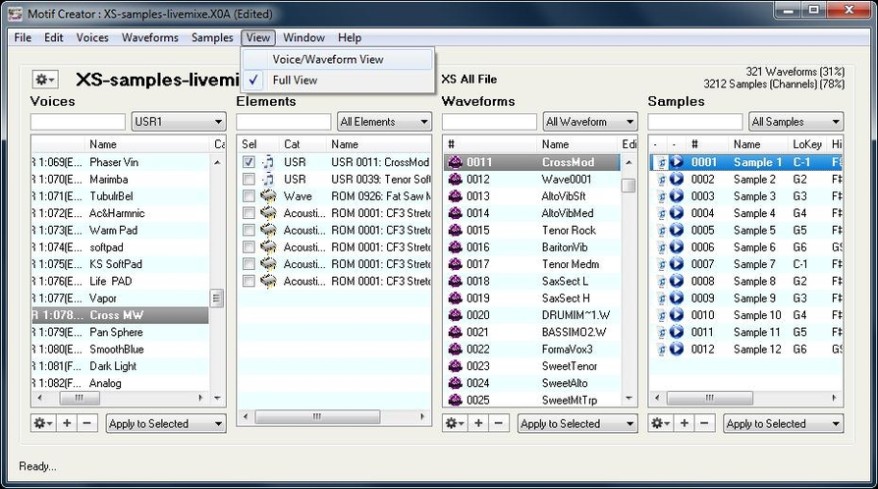878x489 pixels.
Task: Click the waveform icon for 0012 Wave0001
Action: [455, 179]
